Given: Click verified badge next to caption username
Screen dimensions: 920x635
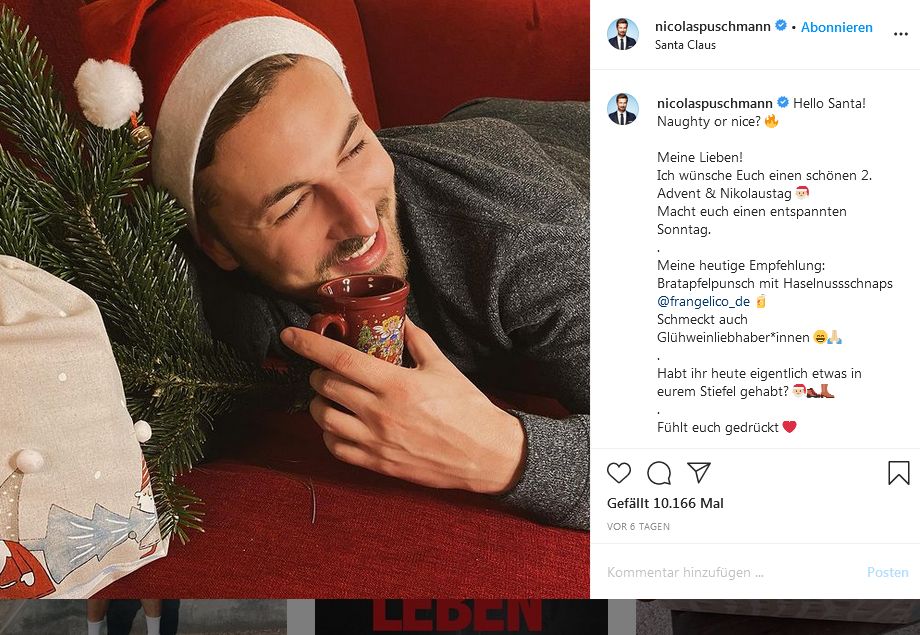Looking at the screenshot, I should click(783, 103).
